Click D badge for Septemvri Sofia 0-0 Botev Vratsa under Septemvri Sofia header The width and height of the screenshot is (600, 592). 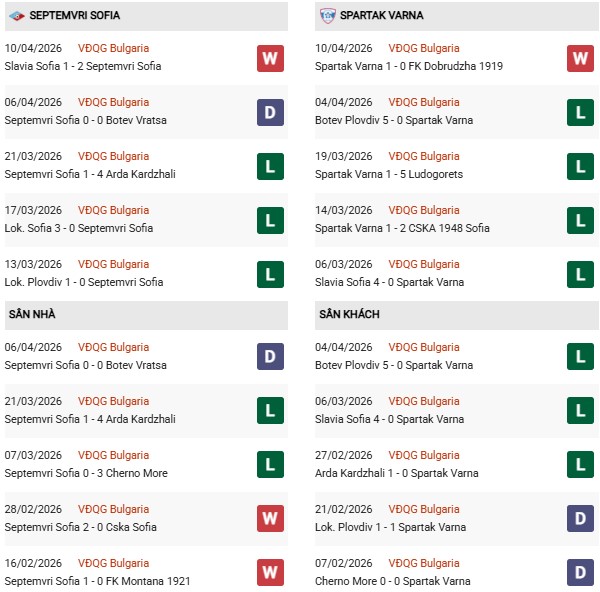tap(270, 112)
